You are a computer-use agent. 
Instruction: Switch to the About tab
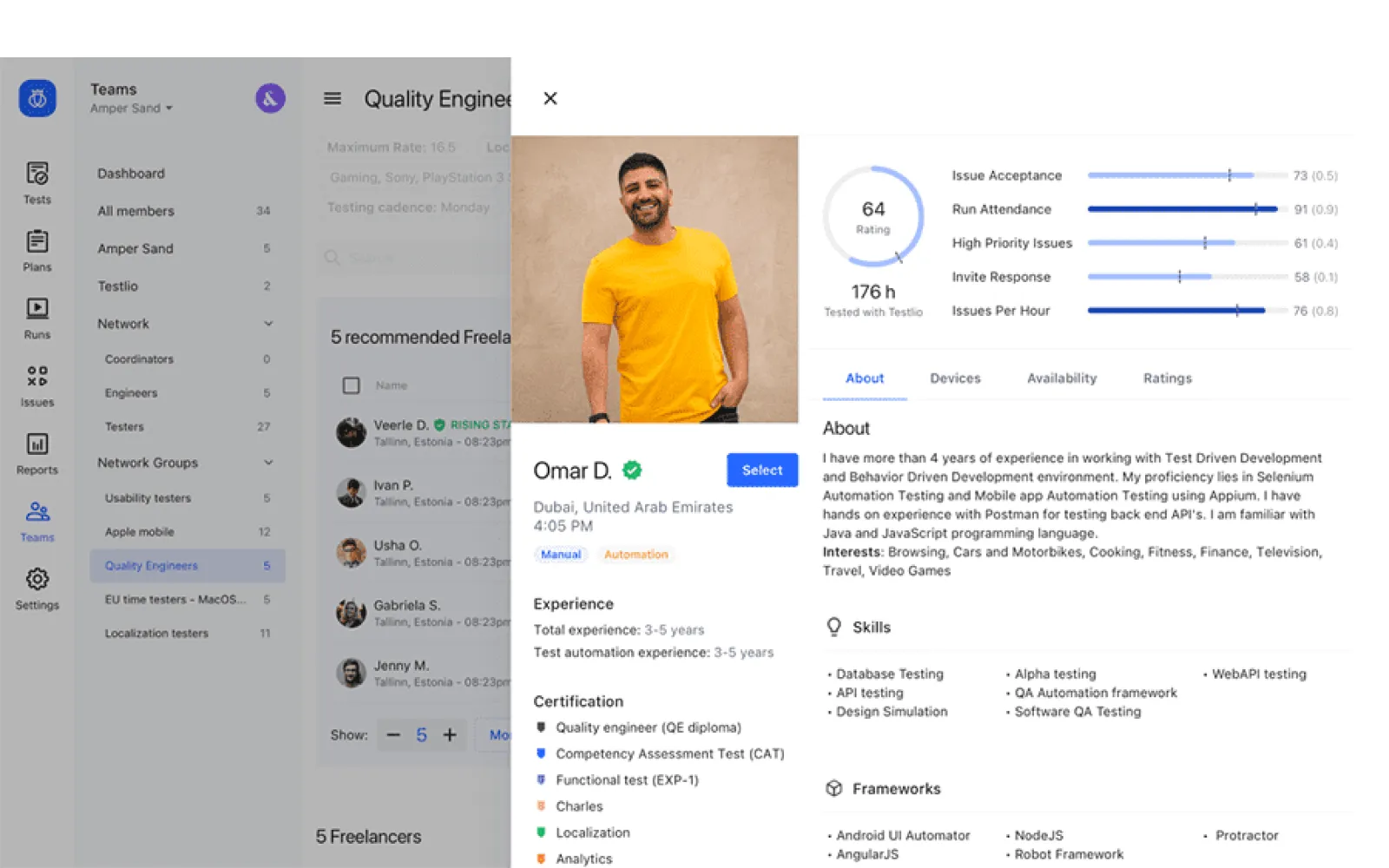tap(865, 378)
